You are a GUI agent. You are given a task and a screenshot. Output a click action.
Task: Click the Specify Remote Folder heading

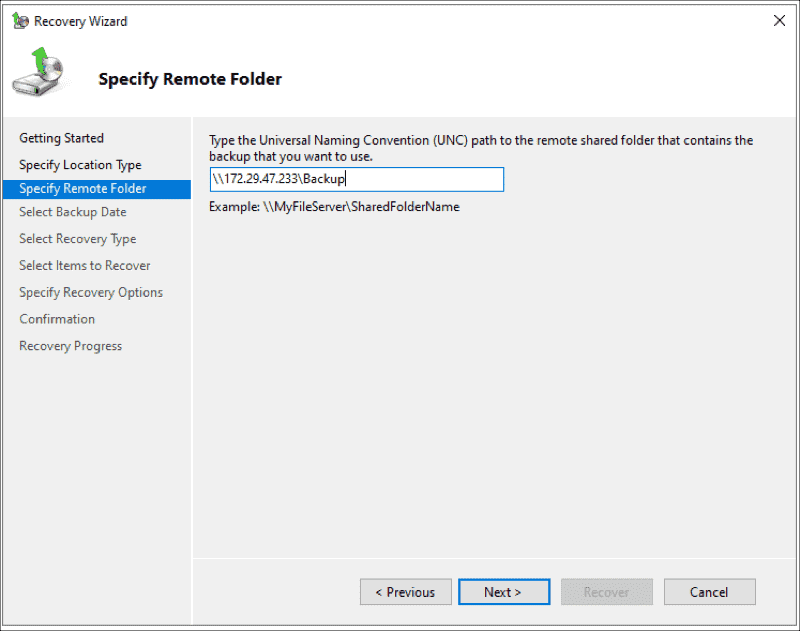[190, 79]
